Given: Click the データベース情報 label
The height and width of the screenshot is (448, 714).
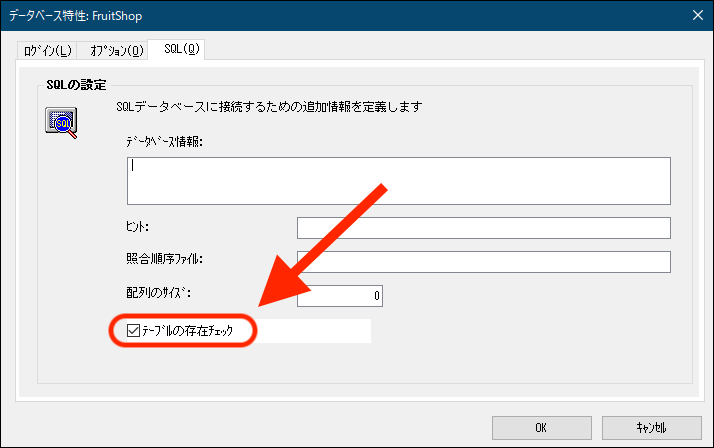Looking at the screenshot, I should (165, 141).
